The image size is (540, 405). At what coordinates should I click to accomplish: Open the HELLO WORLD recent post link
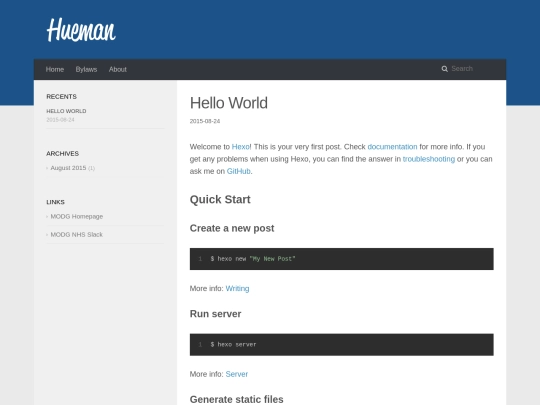coord(66,111)
